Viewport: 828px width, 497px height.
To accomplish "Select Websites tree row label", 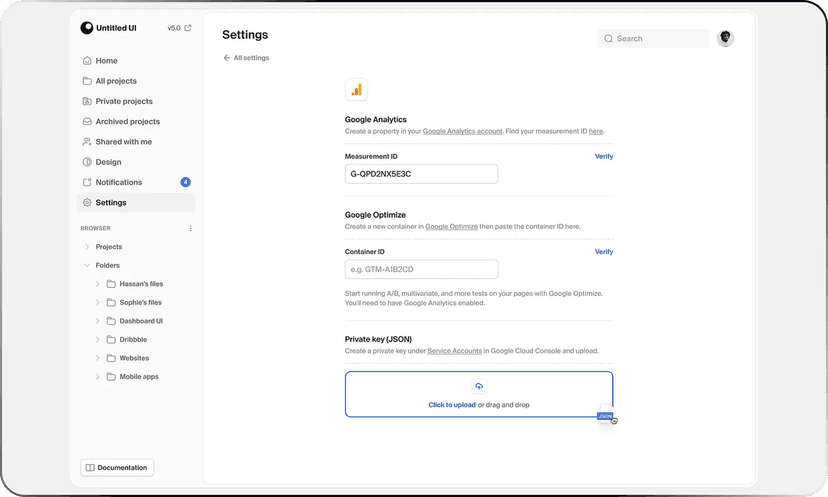I will [x=134, y=358].
